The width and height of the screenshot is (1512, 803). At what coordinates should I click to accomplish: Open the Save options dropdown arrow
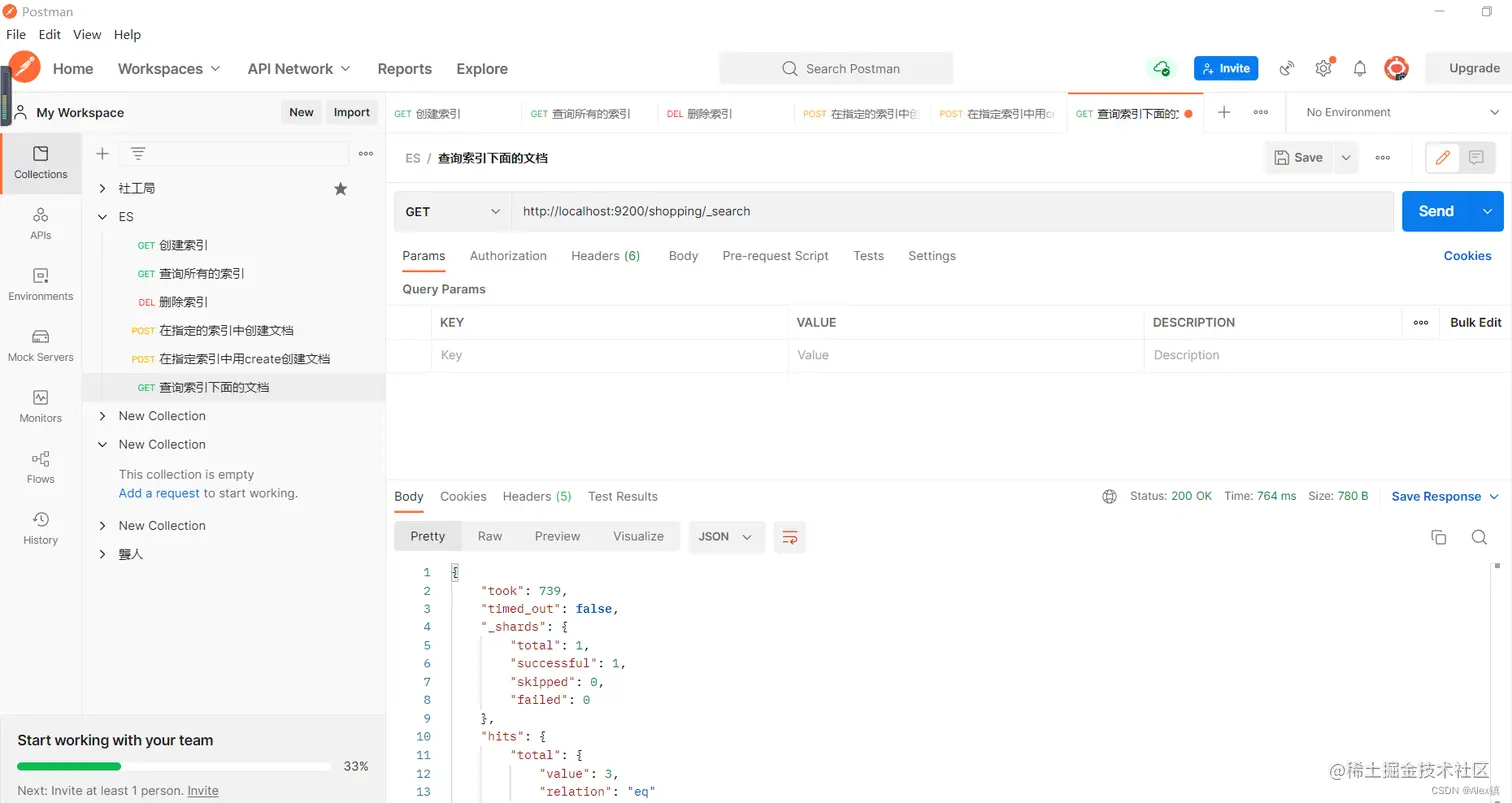pyautogui.click(x=1346, y=157)
